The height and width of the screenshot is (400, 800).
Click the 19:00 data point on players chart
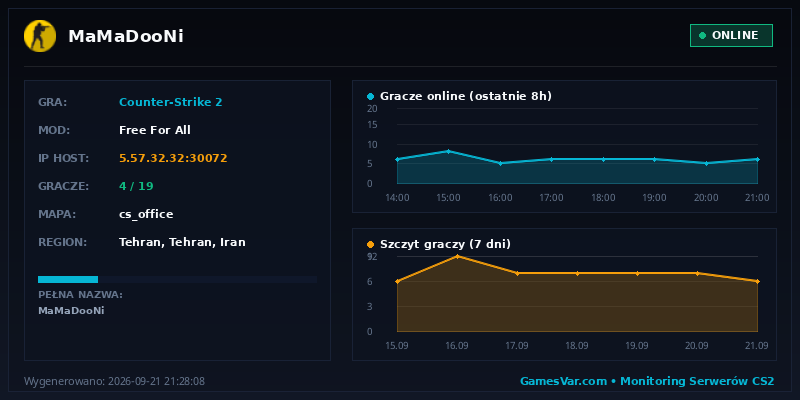[x=655, y=159]
